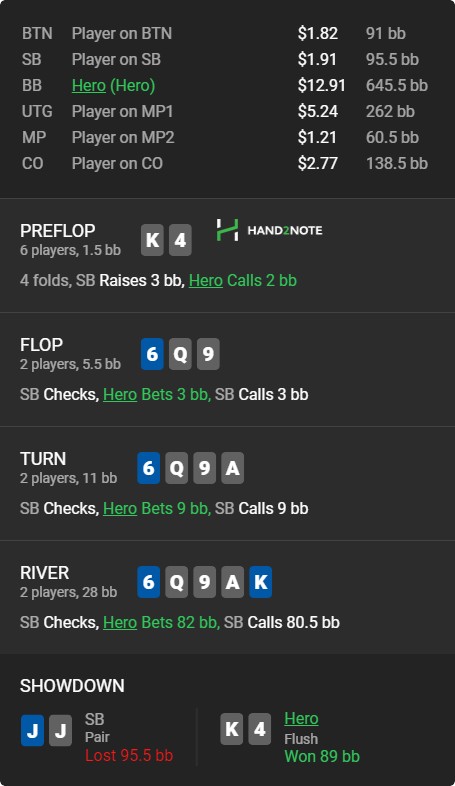Click the preflop K hole card
Screen dimensions: 455x786
point(152,240)
